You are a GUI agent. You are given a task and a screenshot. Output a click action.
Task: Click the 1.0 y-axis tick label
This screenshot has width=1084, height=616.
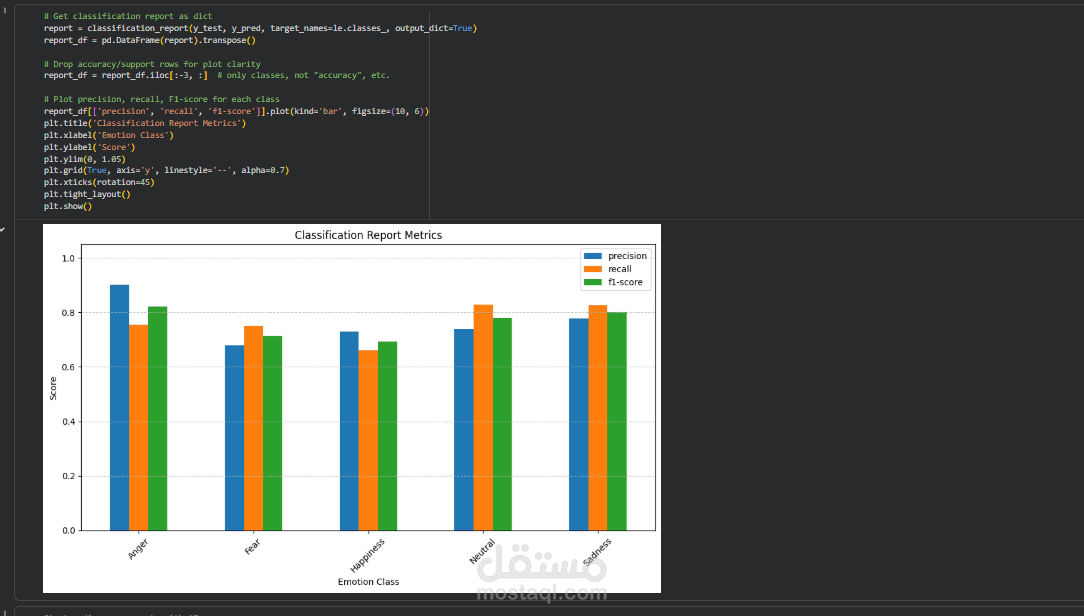[x=68, y=259]
